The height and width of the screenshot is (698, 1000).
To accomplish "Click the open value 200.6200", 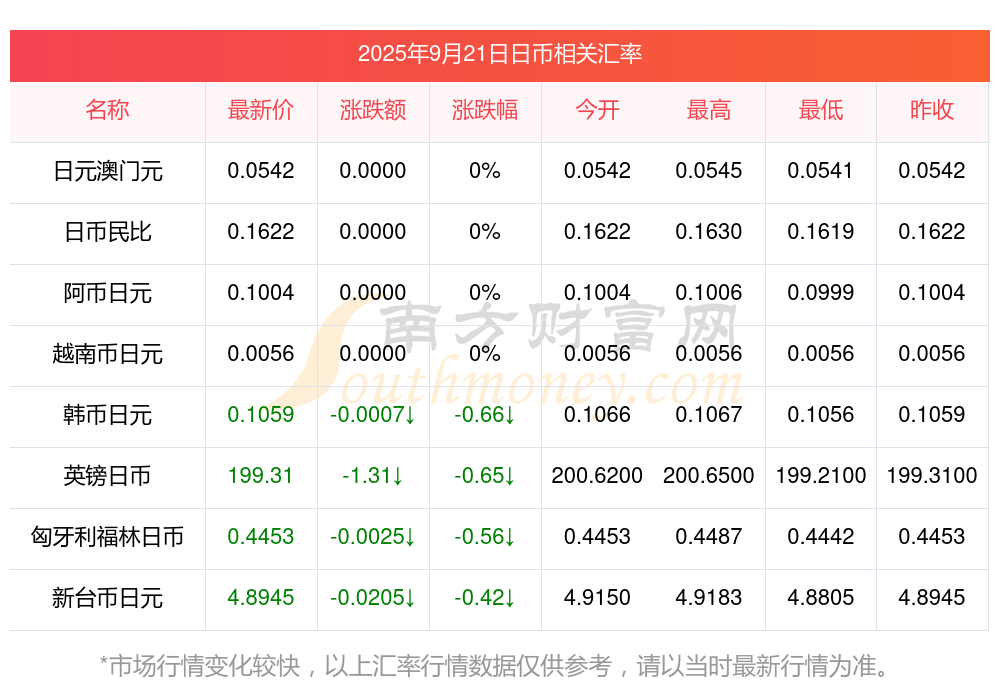I will click(597, 475).
